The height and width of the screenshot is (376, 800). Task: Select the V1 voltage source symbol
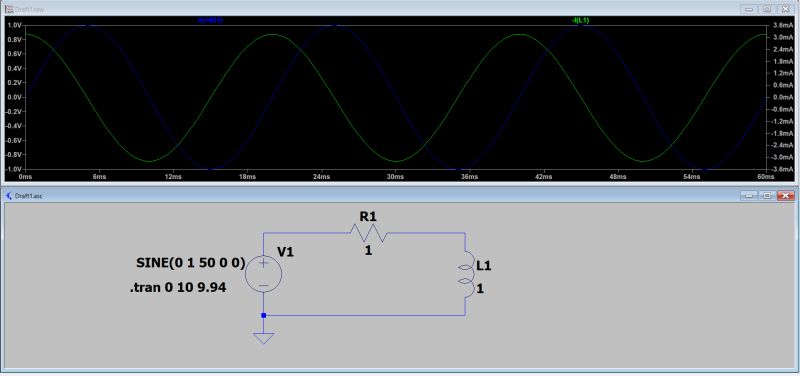pos(263,274)
